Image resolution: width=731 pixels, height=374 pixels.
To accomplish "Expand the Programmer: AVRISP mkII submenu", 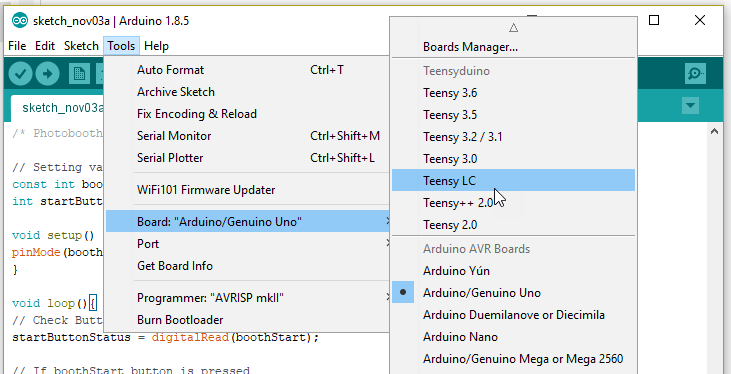I will pyautogui.click(x=248, y=298).
